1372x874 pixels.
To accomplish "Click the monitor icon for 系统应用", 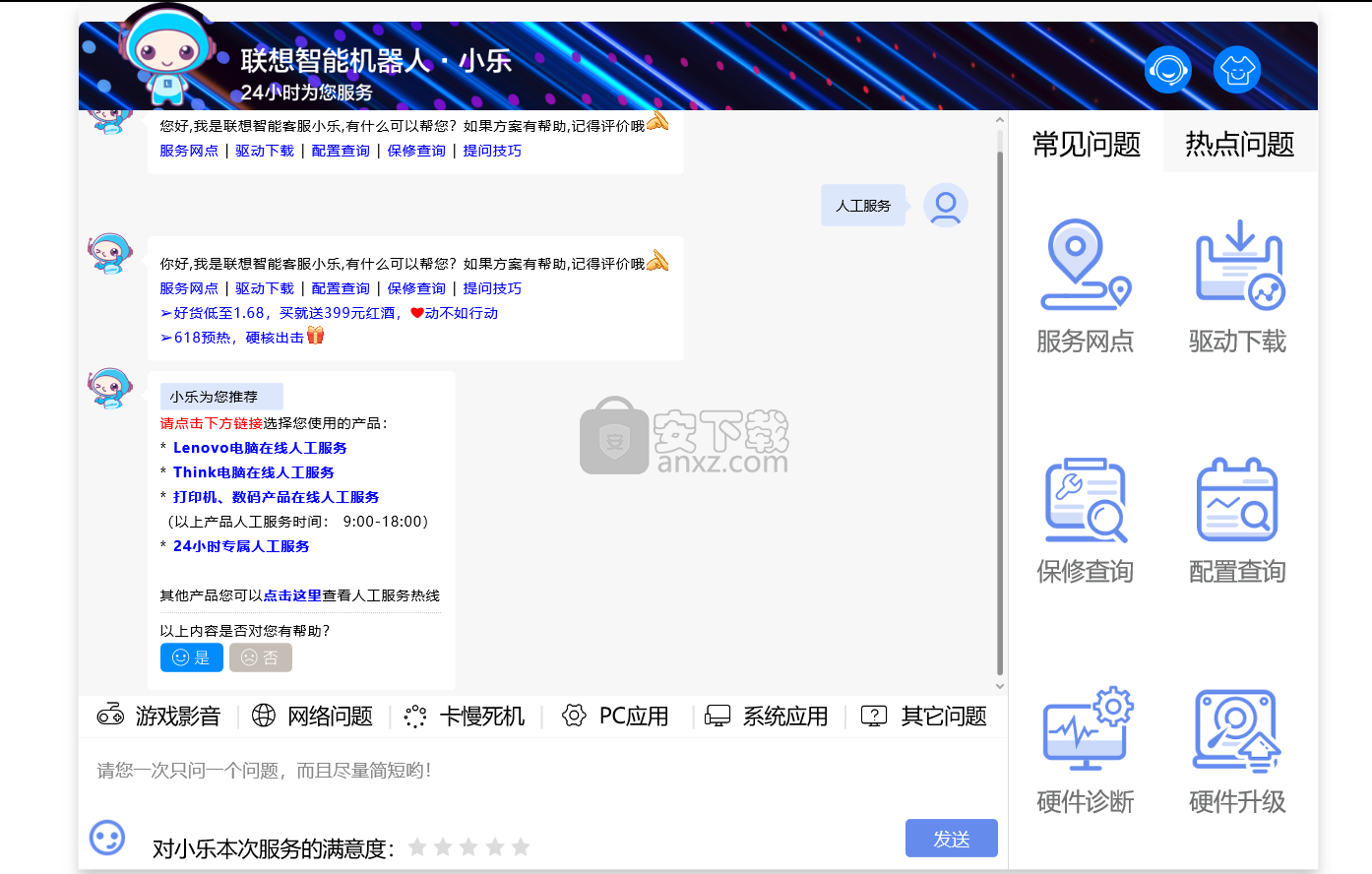I will (x=718, y=716).
